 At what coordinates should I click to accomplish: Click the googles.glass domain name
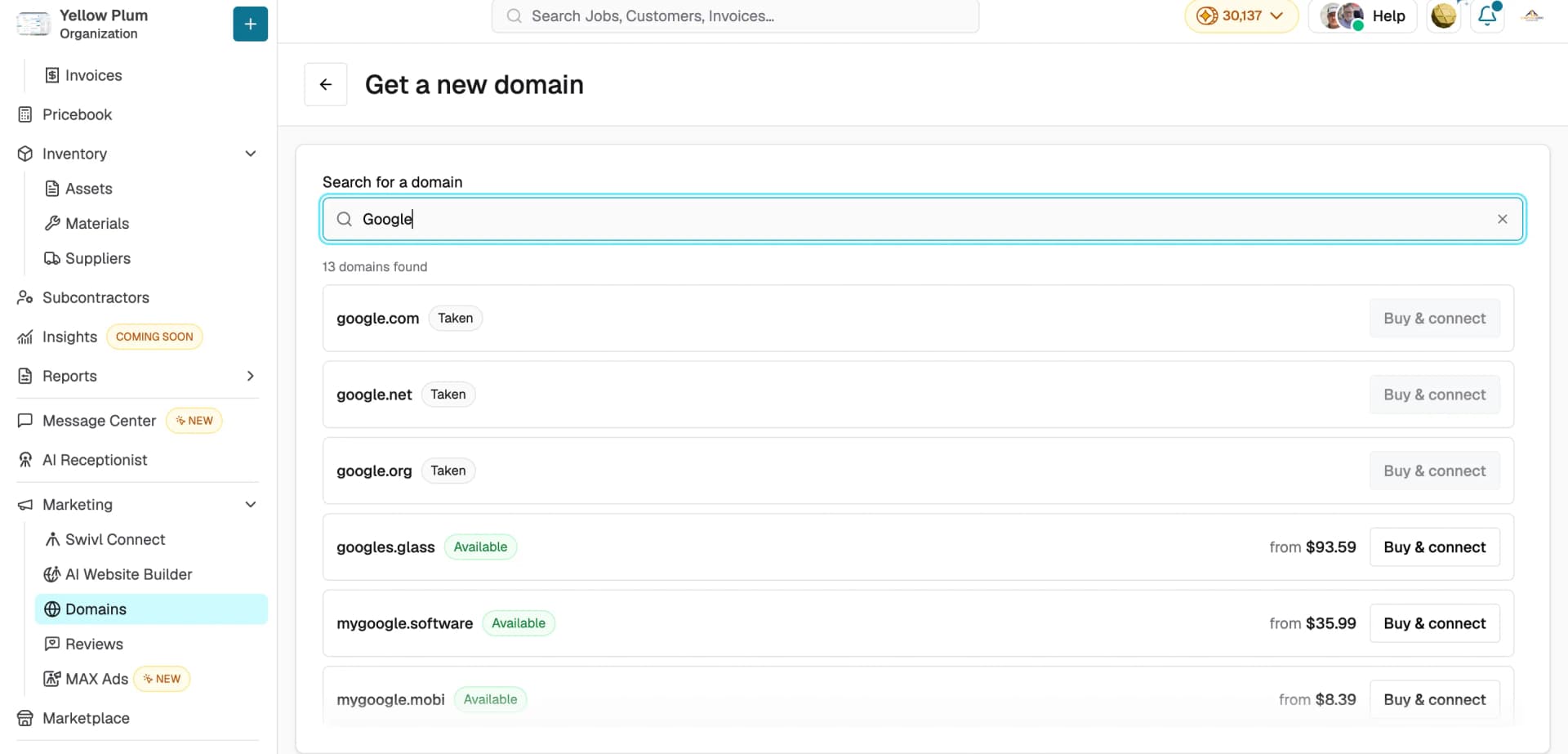tap(385, 547)
